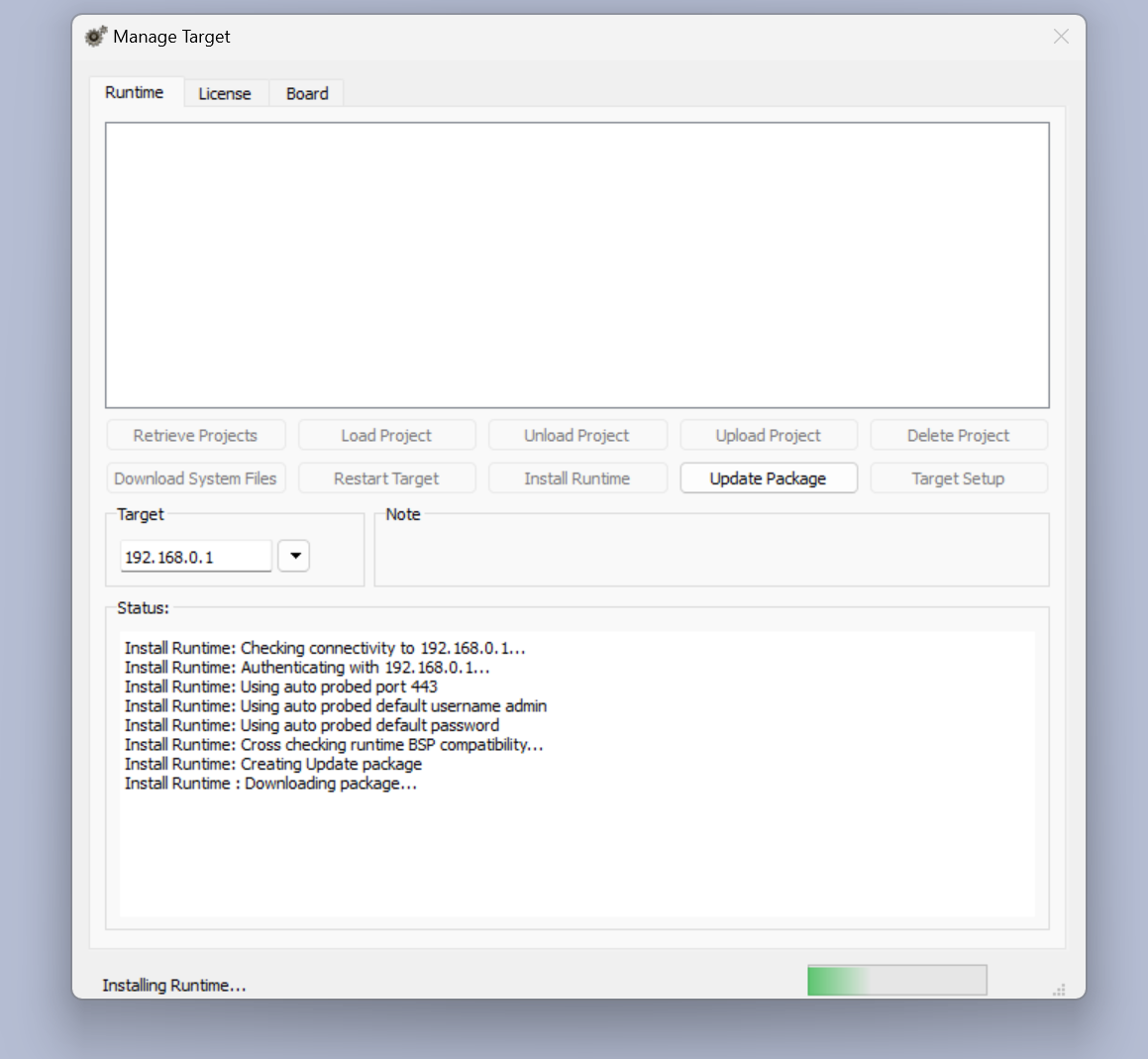Select 'Using auto probed port 443' line
Screen dimensions: 1148x1059
coord(281,687)
